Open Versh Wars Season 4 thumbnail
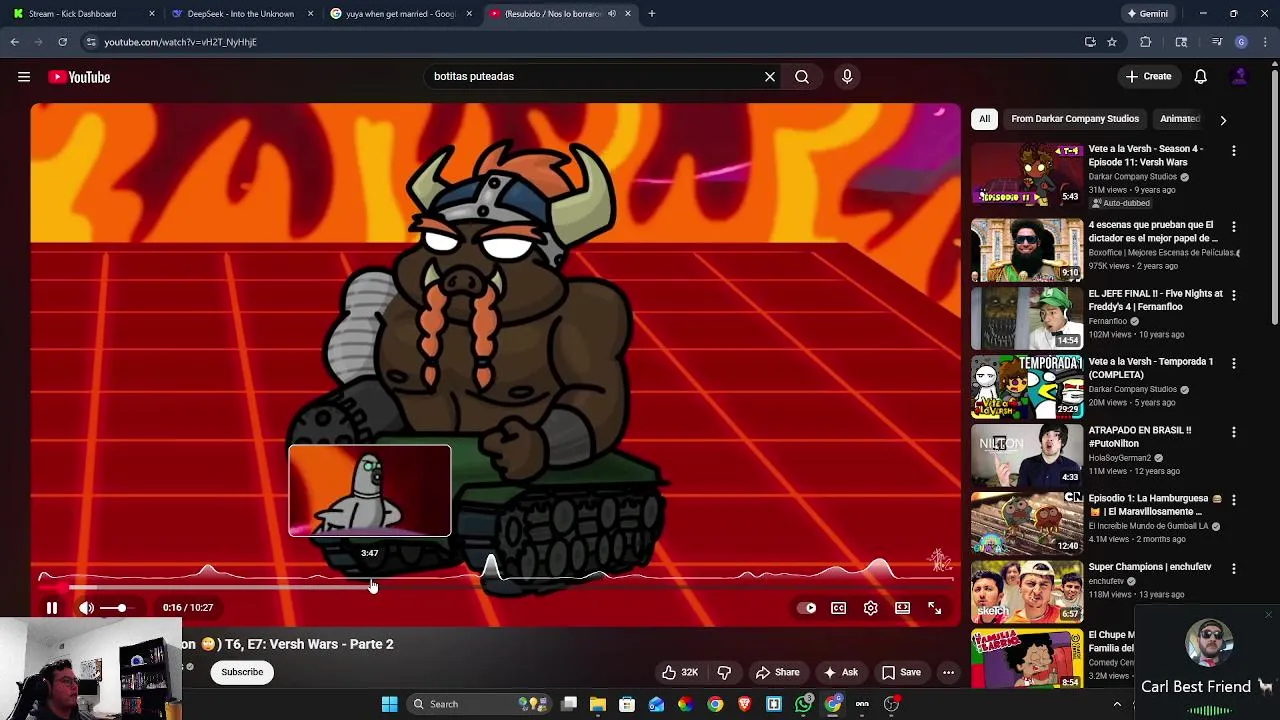 (1027, 173)
